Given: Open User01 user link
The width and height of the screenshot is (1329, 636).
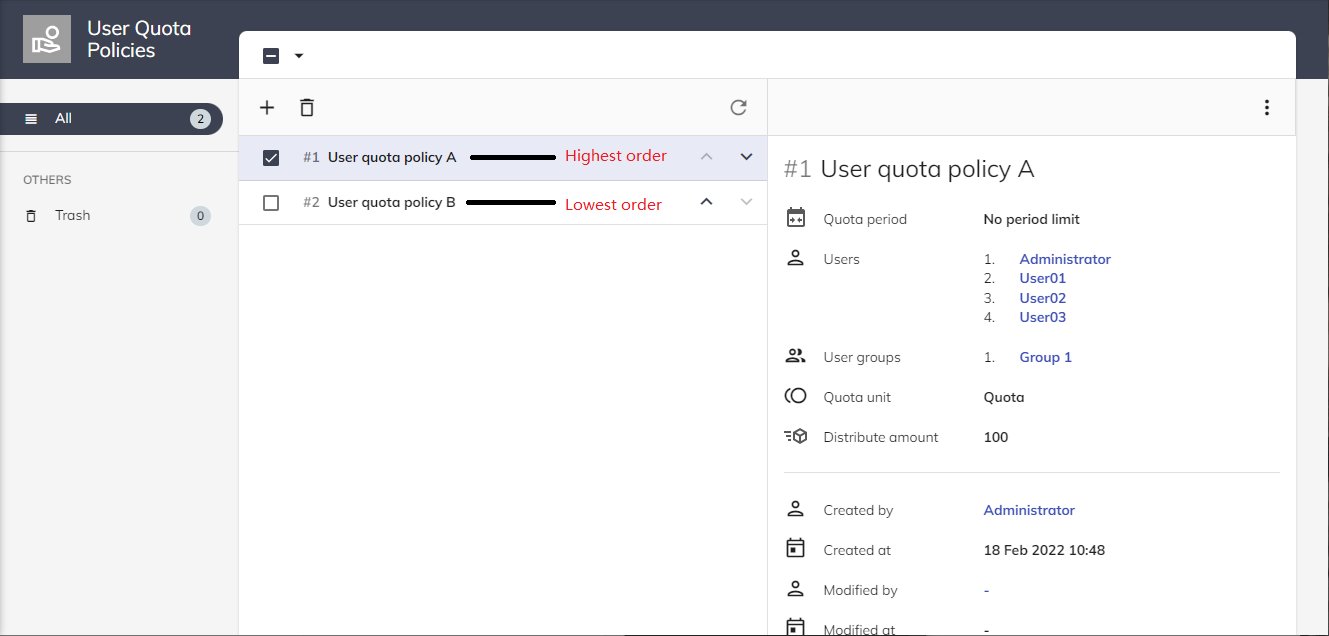Looking at the screenshot, I should tap(1042, 278).
